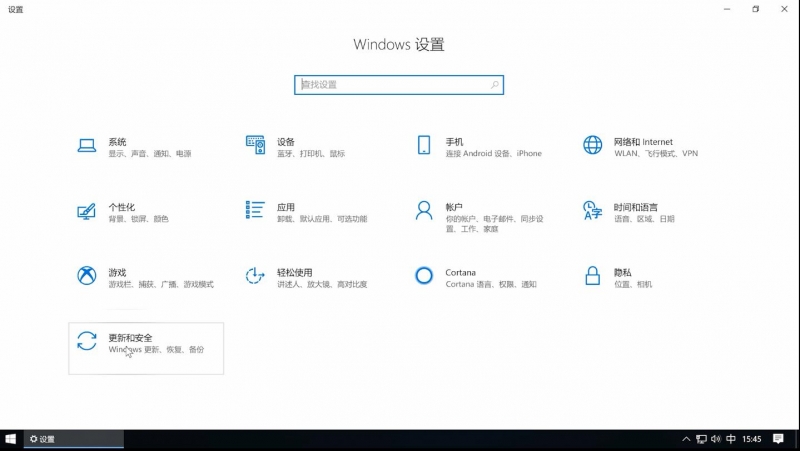Click the 隐私 category title
This screenshot has height=451, width=800.
point(622,272)
